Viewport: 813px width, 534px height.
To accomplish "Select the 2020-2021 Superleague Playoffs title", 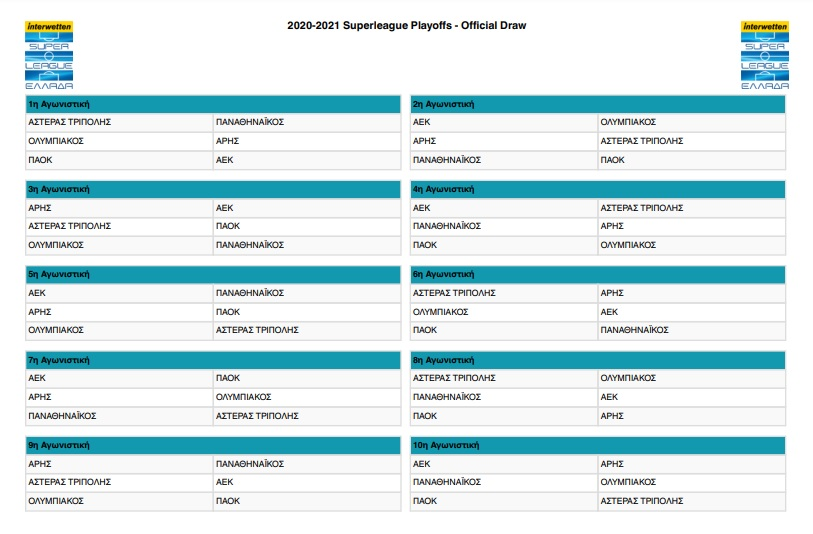I will [406, 25].
